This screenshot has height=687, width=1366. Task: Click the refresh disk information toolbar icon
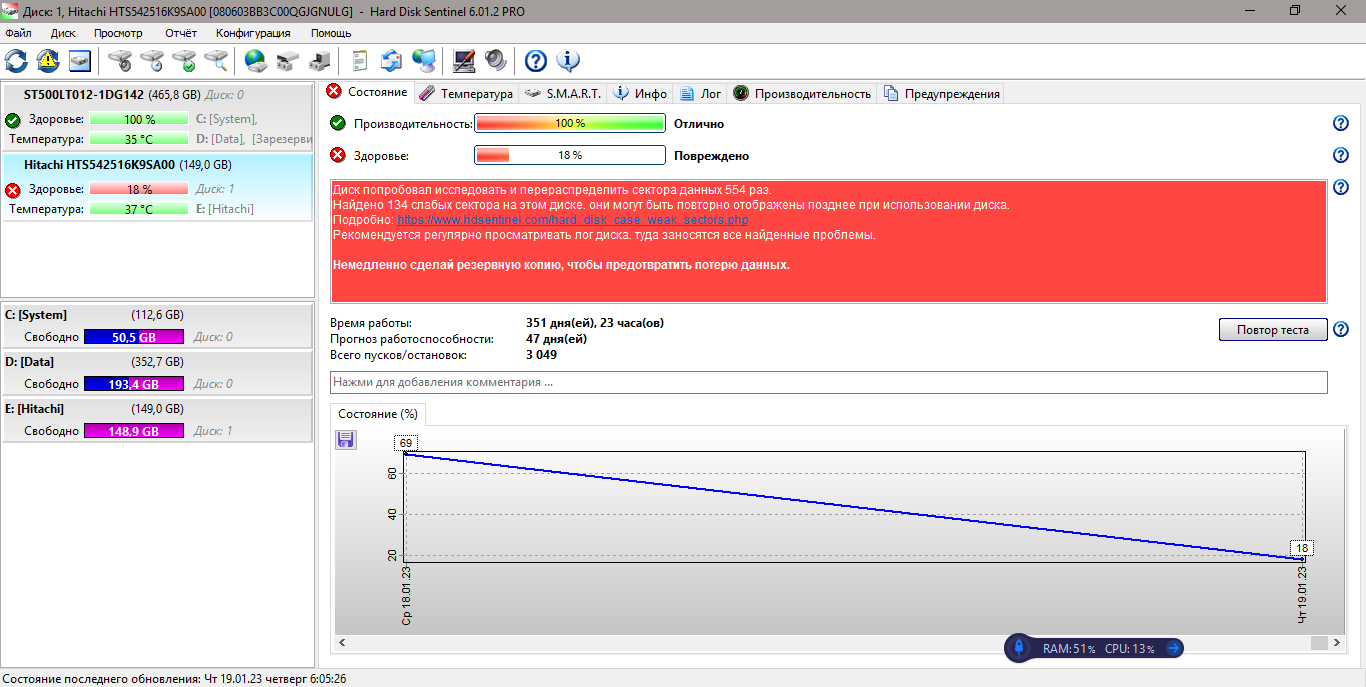[x=16, y=61]
